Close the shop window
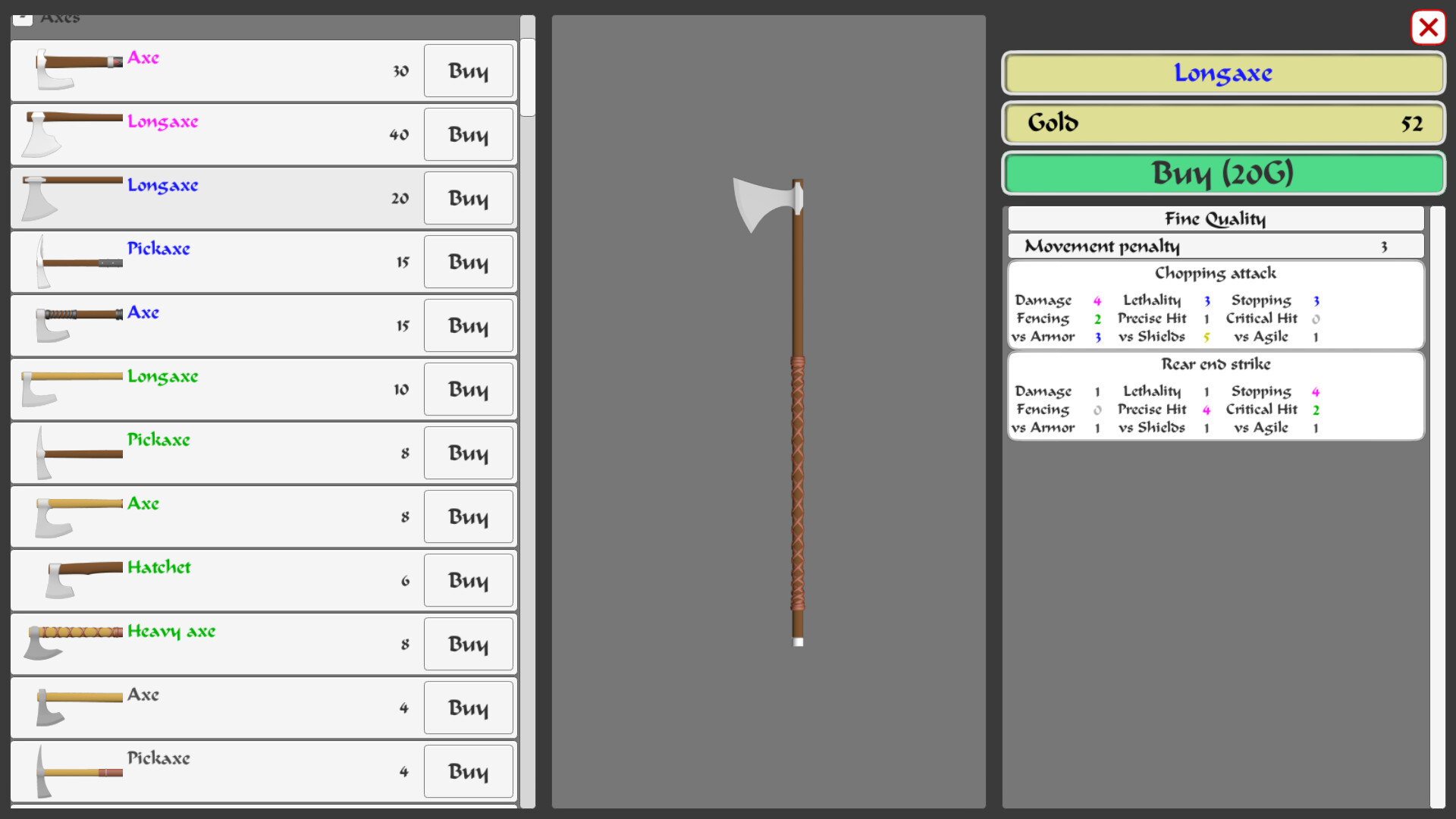The width and height of the screenshot is (1456, 819). pos(1428,28)
